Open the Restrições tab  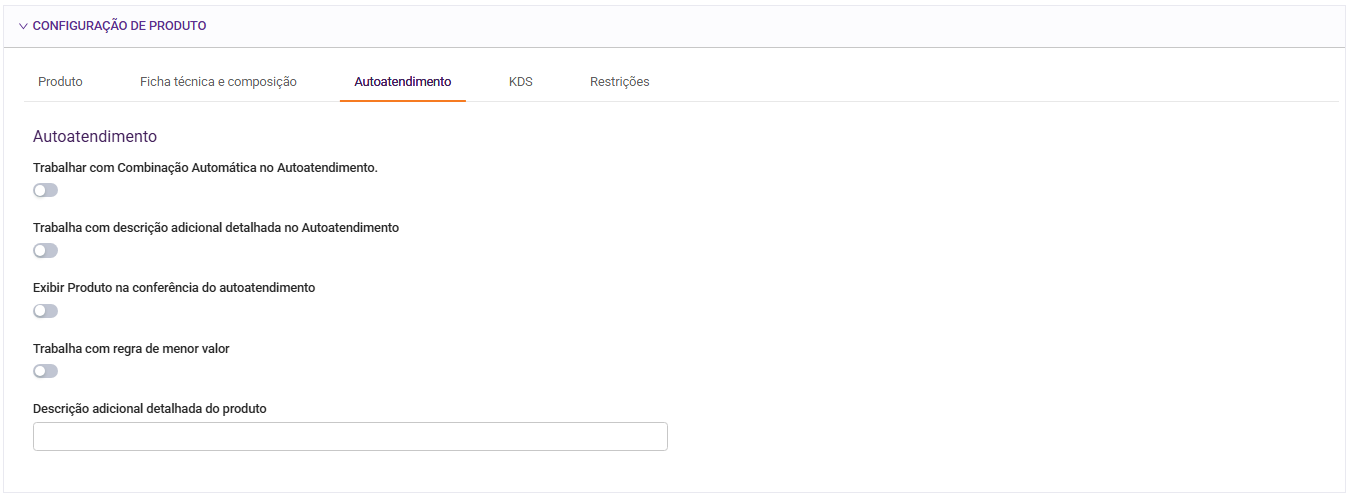pyautogui.click(x=619, y=82)
